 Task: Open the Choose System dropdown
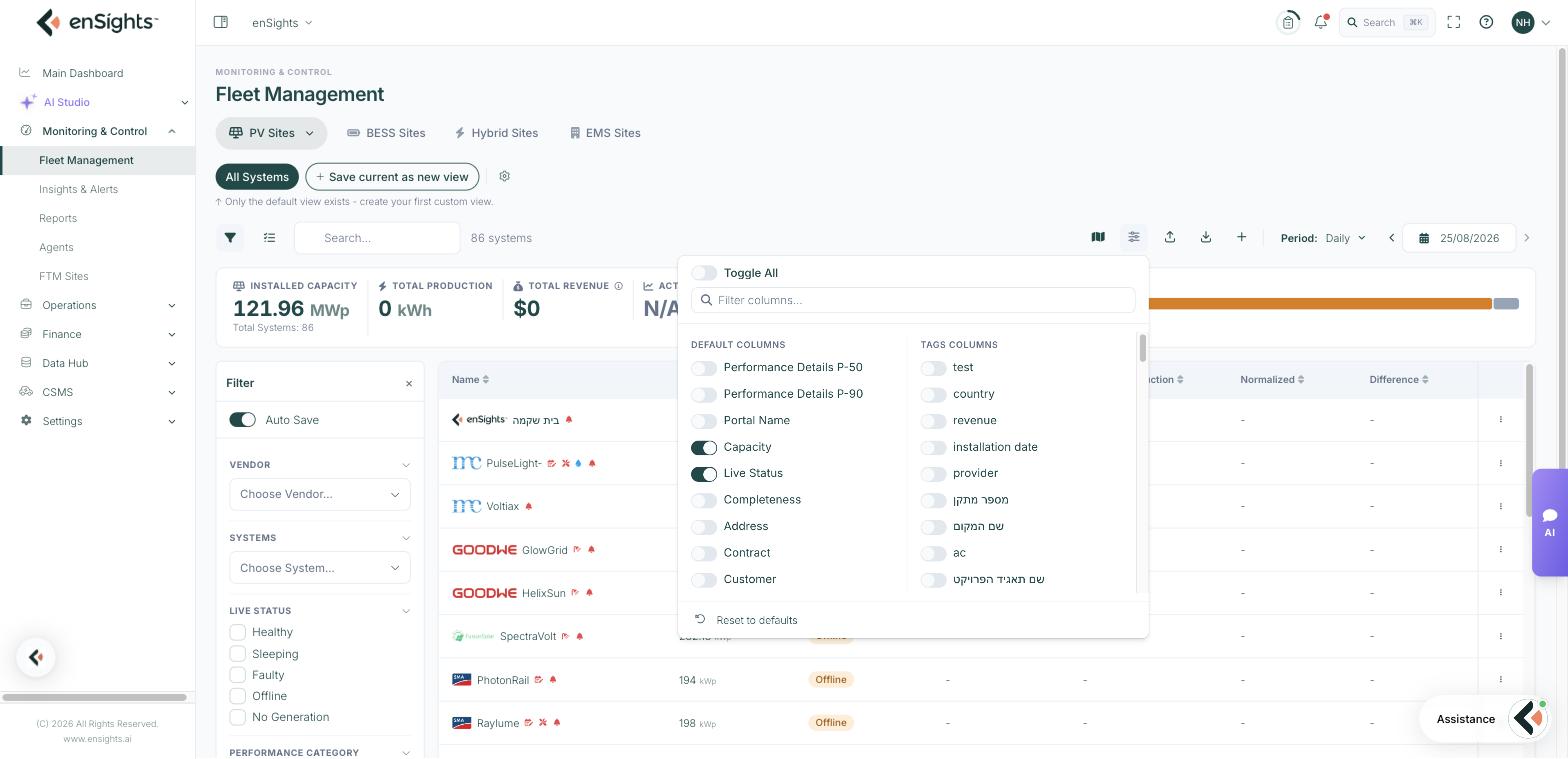320,568
